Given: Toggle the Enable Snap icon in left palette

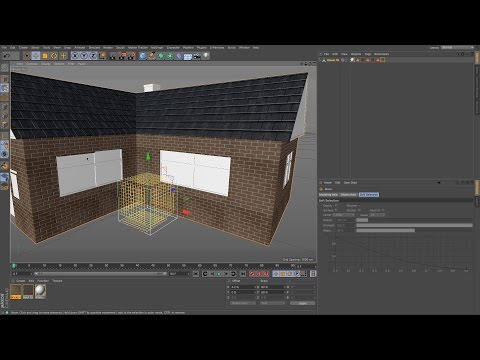Looking at the screenshot, I should tap(5, 166).
